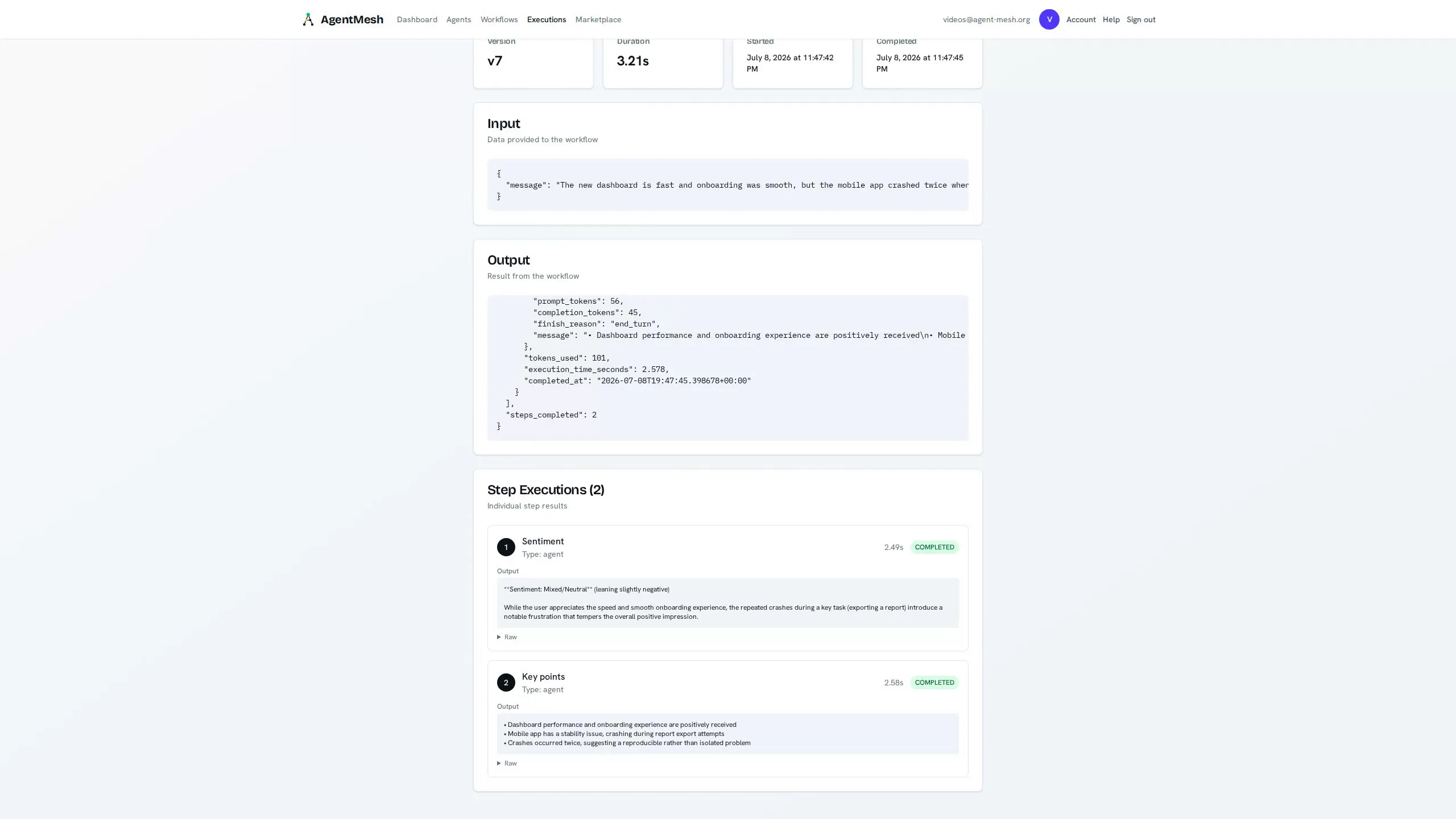This screenshot has width=1456, height=819.
Task: Click the Sentiment: Mixed/Neutral output line
Action: [586, 589]
